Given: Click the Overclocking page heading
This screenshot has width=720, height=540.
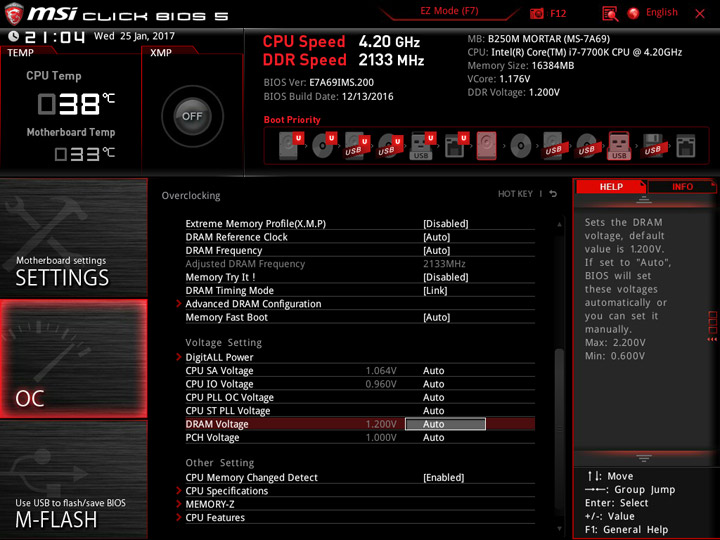Looking at the screenshot, I should pos(191,195).
